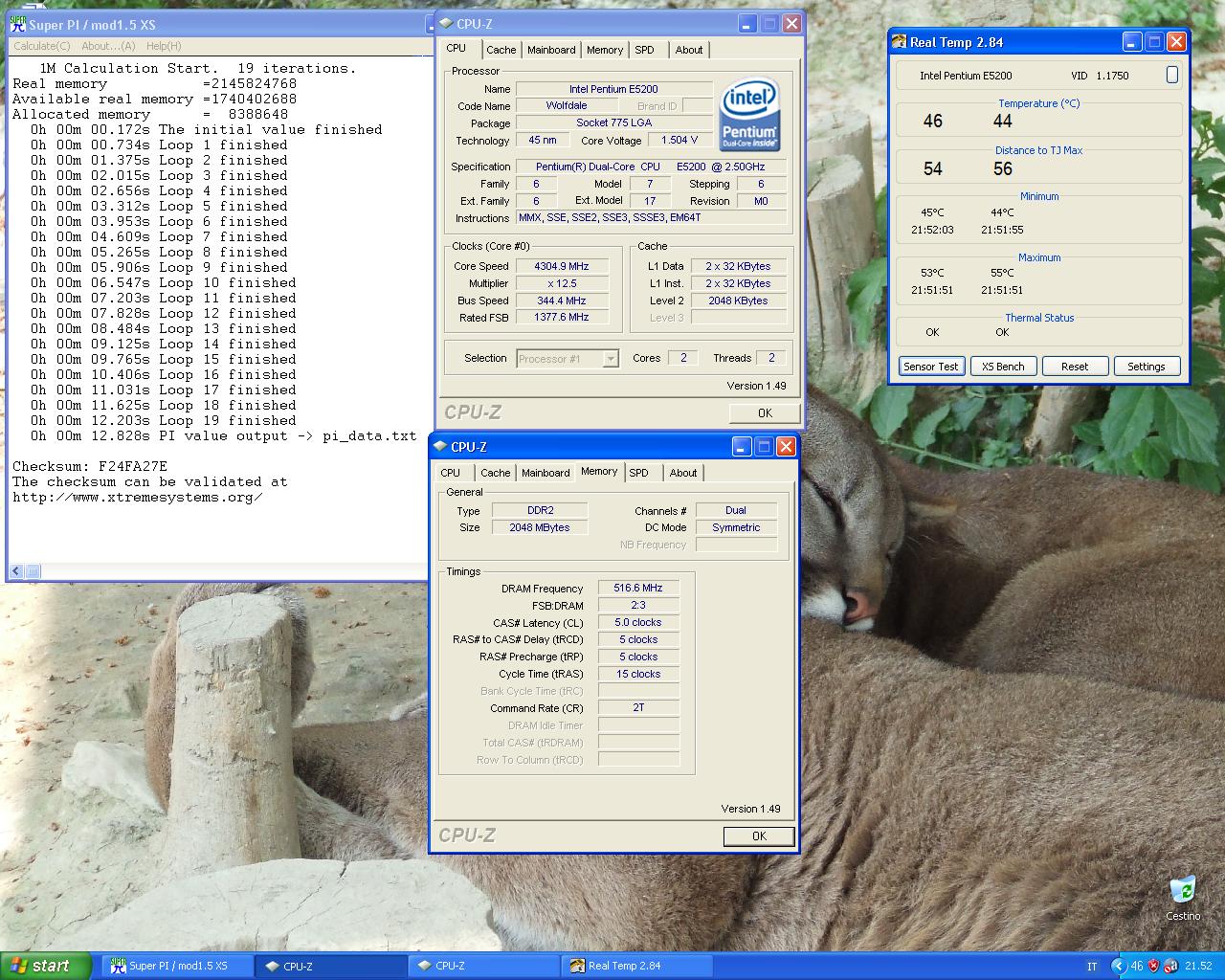Viewport: 1225px width, 980px height.
Task: Switch to the Cache tab in the lower CPU-Z window
Action: [495, 473]
